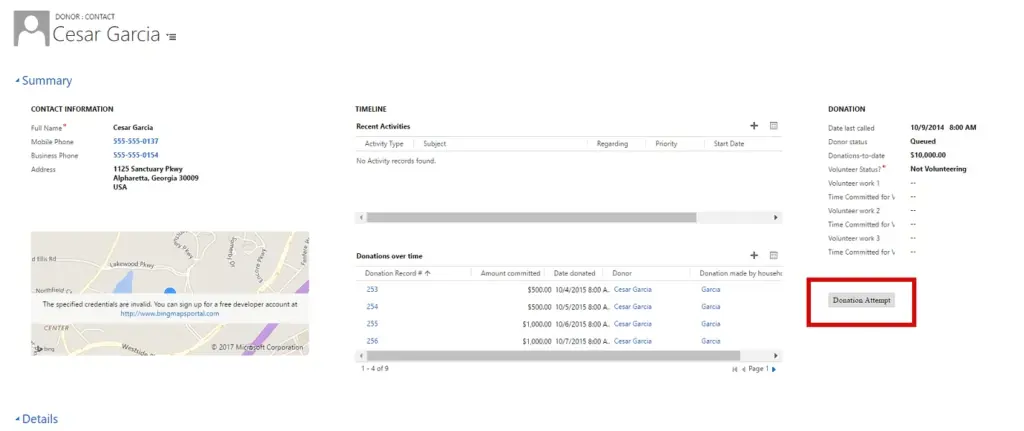The image size is (1024, 431).
Task: Call mobile phone 555-555-0137
Action: click(x=135, y=142)
